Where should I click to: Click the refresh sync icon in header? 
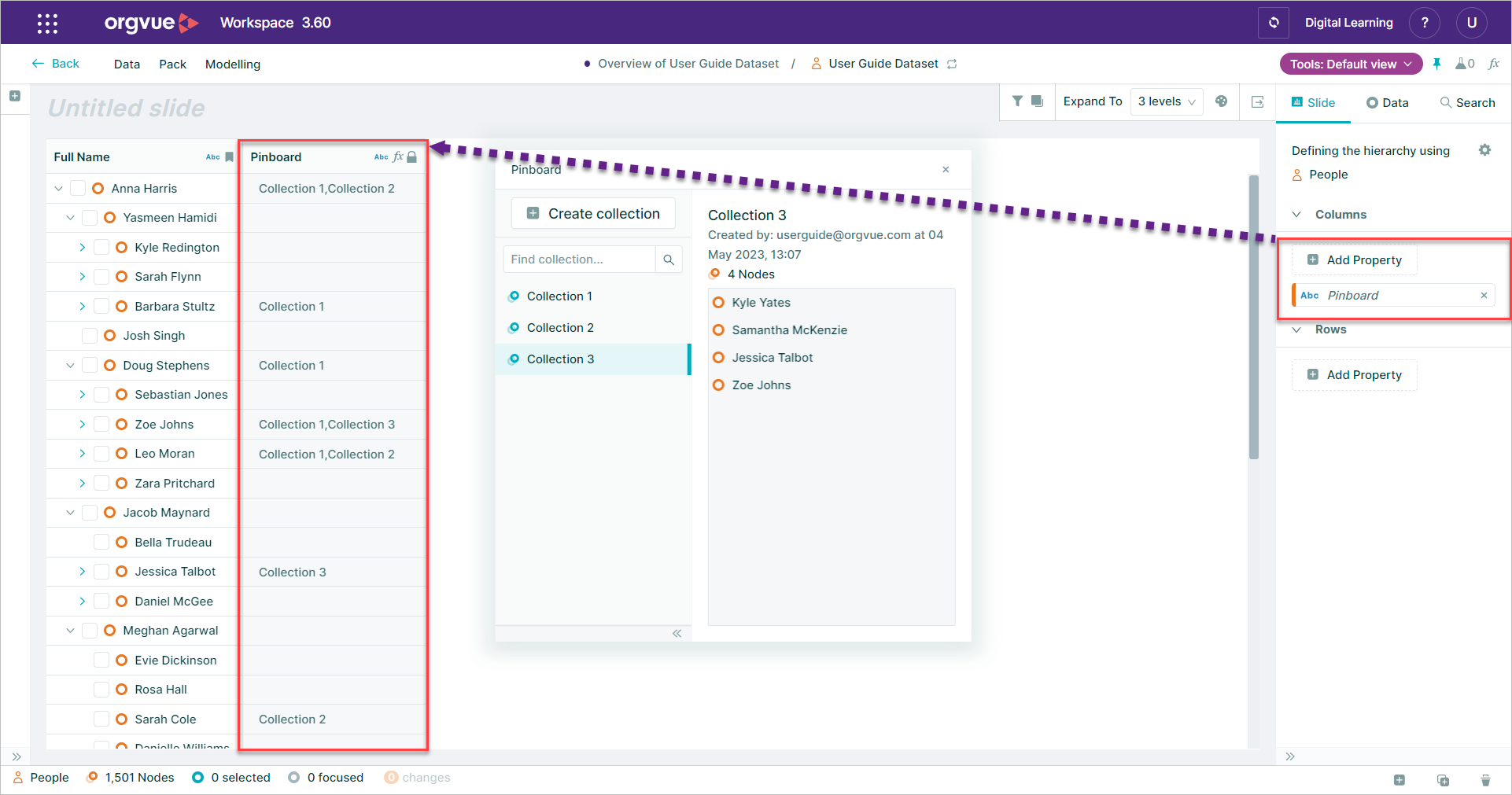pos(1274,23)
